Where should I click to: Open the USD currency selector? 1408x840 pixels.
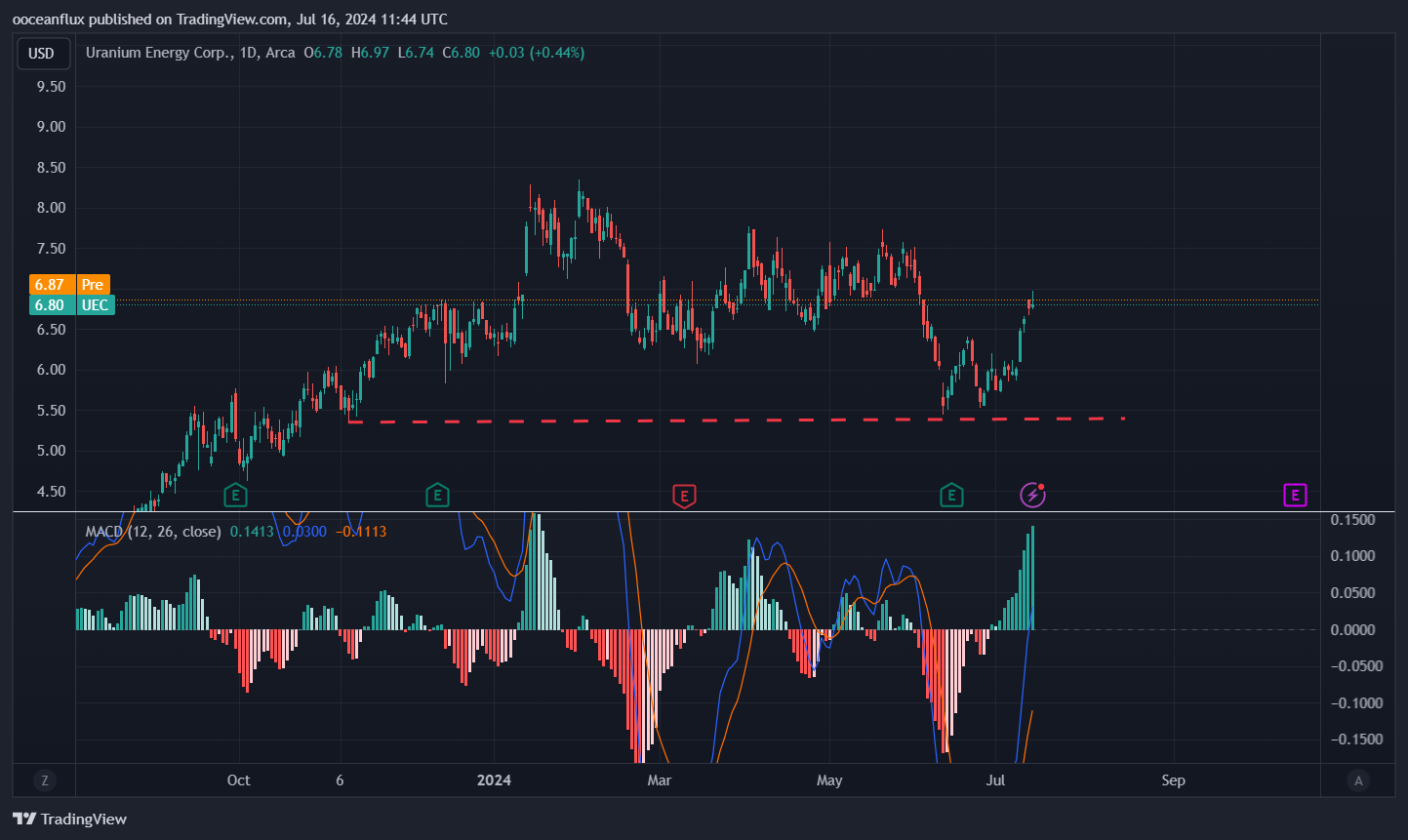[x=42, y=54]
